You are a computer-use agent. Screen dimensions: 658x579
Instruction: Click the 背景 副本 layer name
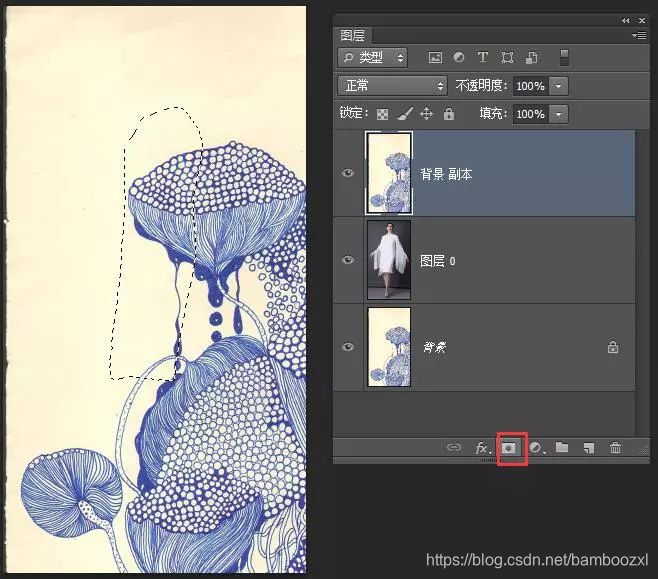446,174
